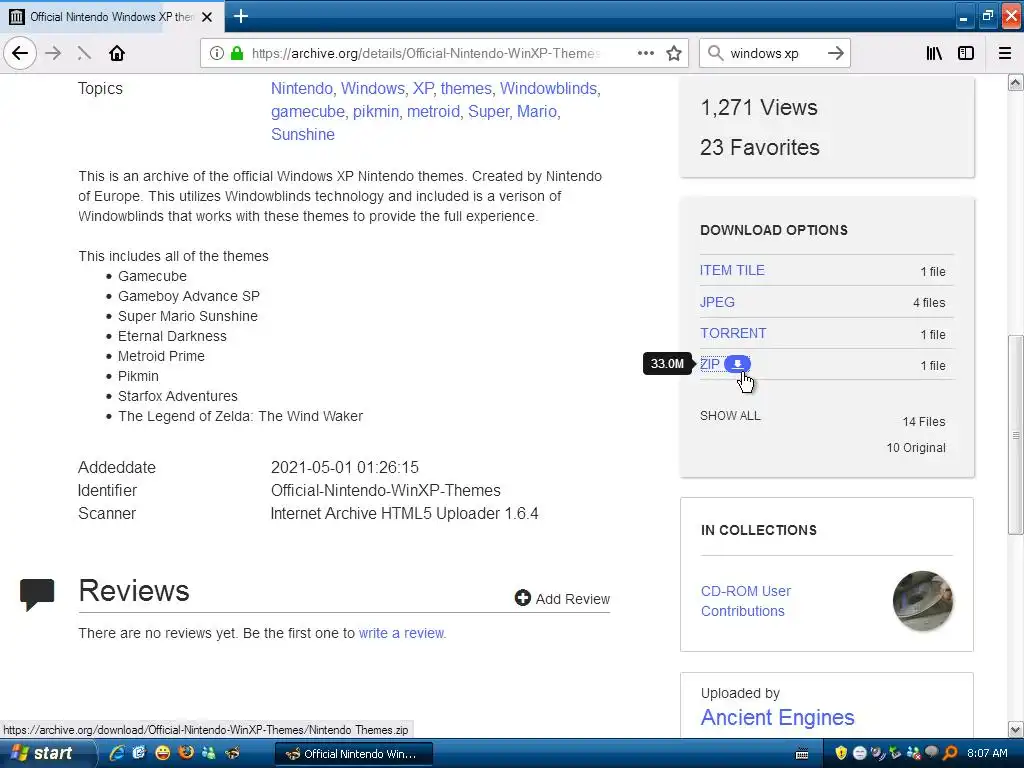Click the Super Mario Sunshine list item
1024x768 pixels.
[x=187, y=316]
